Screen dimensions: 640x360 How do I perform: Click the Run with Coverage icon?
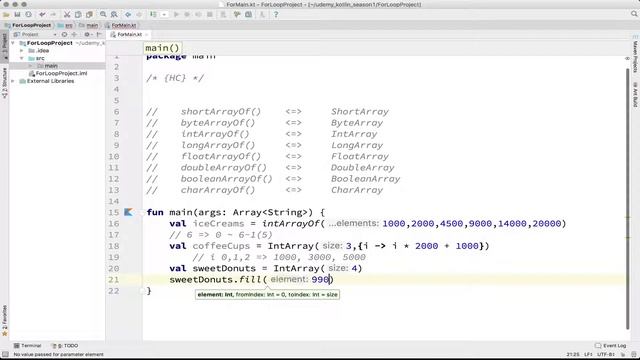coord(198,15)
